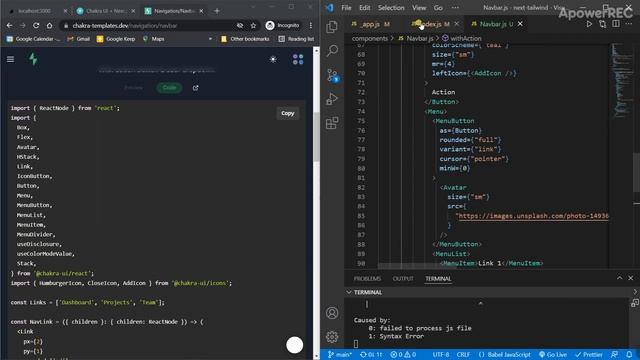
Task: Go to browser home page icon
Action: click(49, 25)
